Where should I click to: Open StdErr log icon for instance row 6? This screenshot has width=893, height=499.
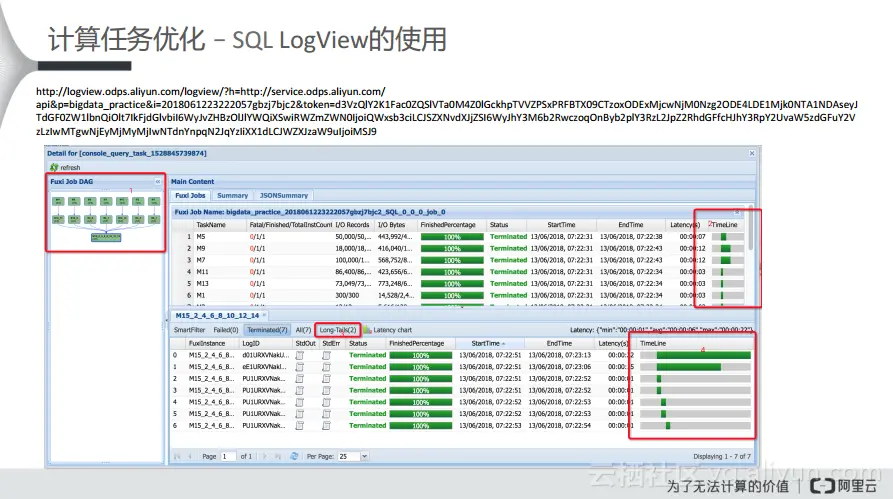coord(326,426)
